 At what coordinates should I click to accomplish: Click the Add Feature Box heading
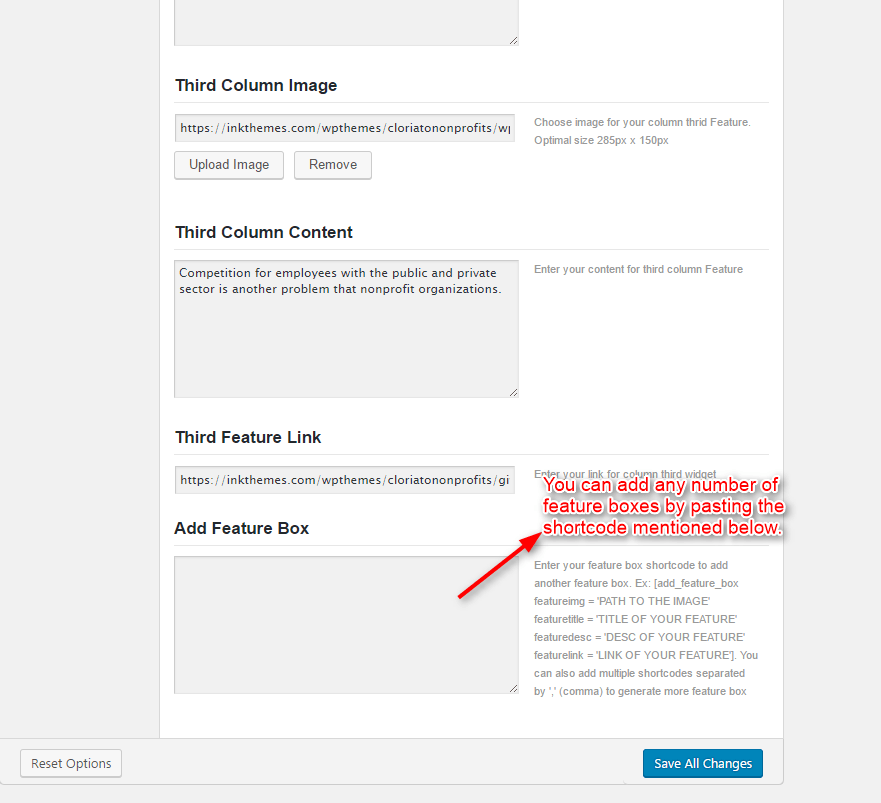tap(241, 529)
